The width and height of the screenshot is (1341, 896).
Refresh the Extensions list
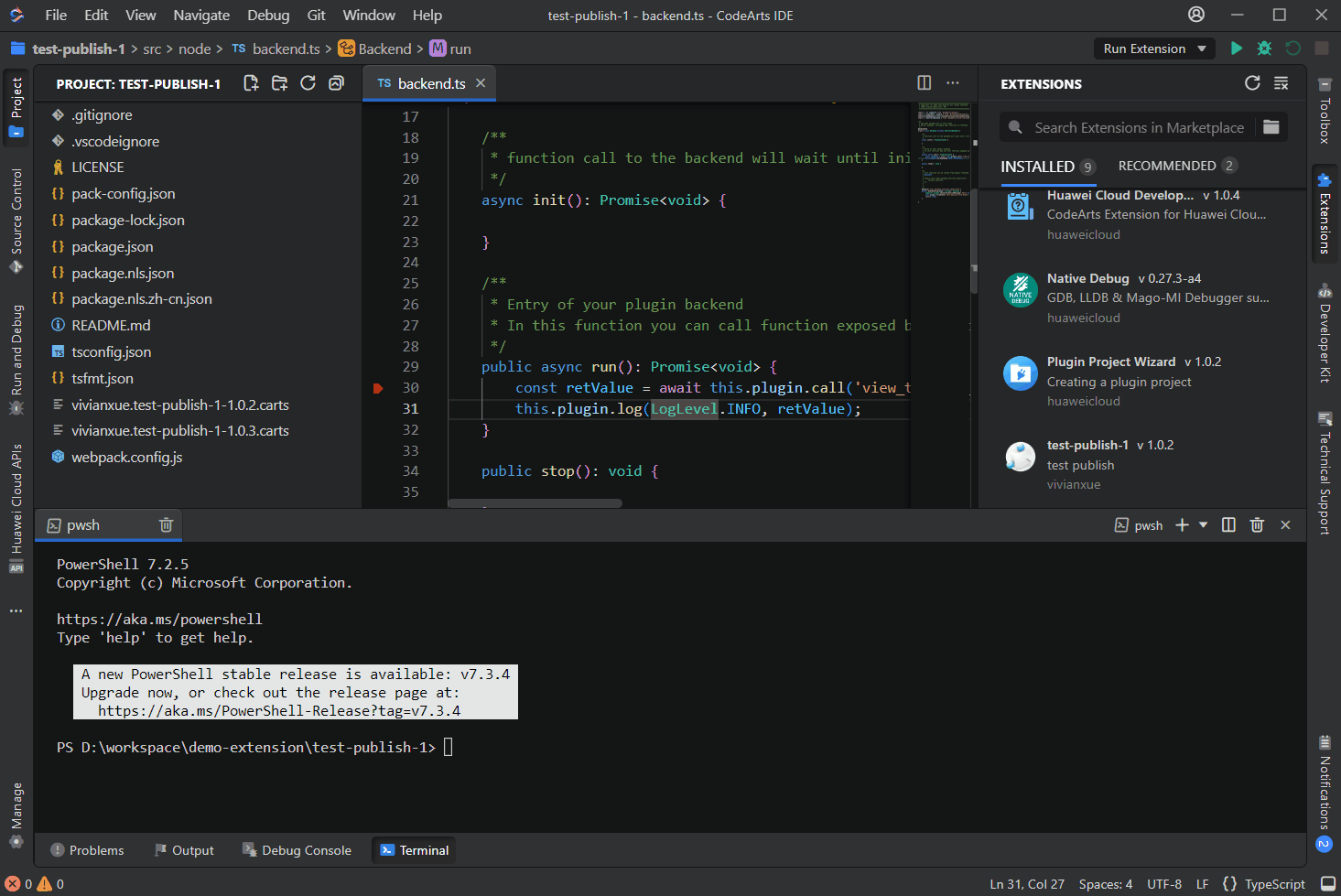[x=1252, y=83]
